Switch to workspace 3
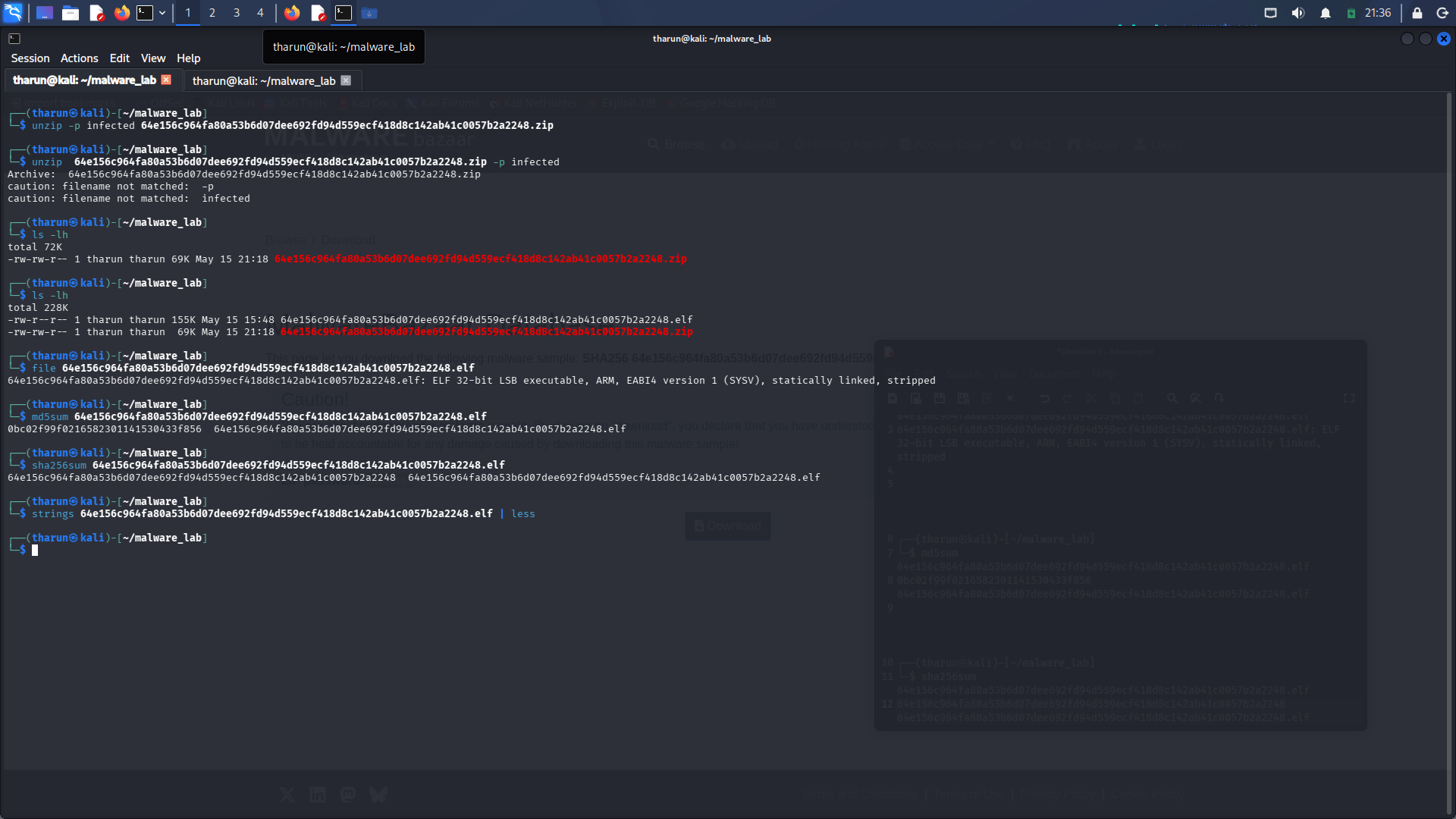 237,13
